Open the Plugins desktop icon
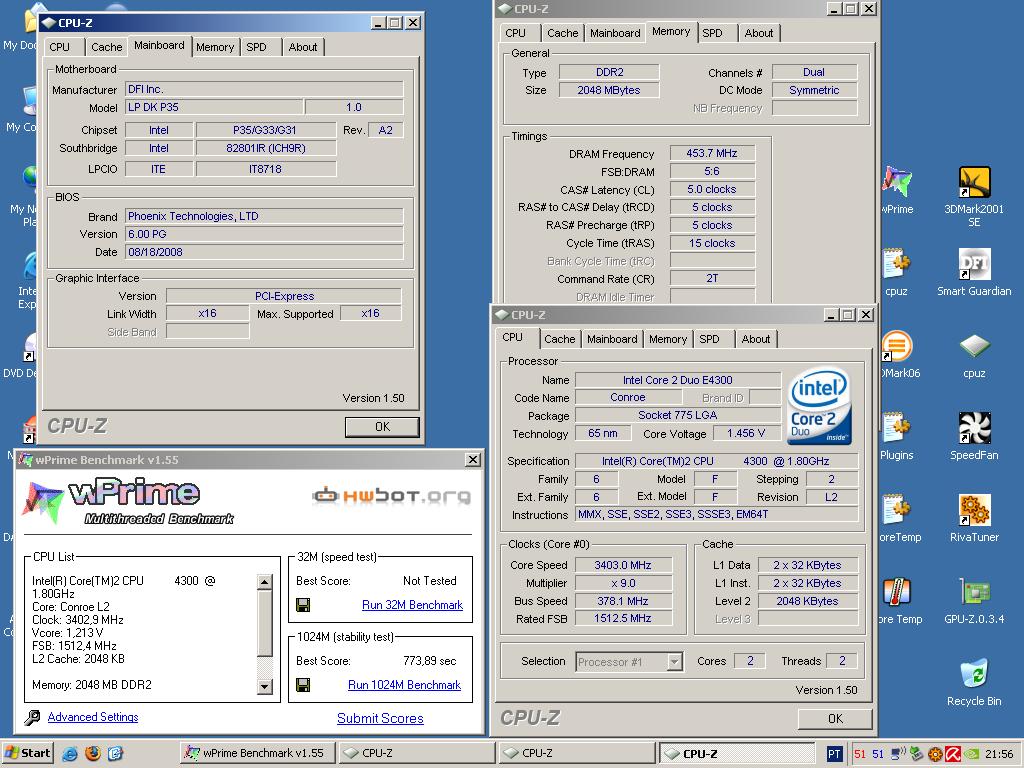This screenshot has width=1024, height=768. [x=896, y=428]
